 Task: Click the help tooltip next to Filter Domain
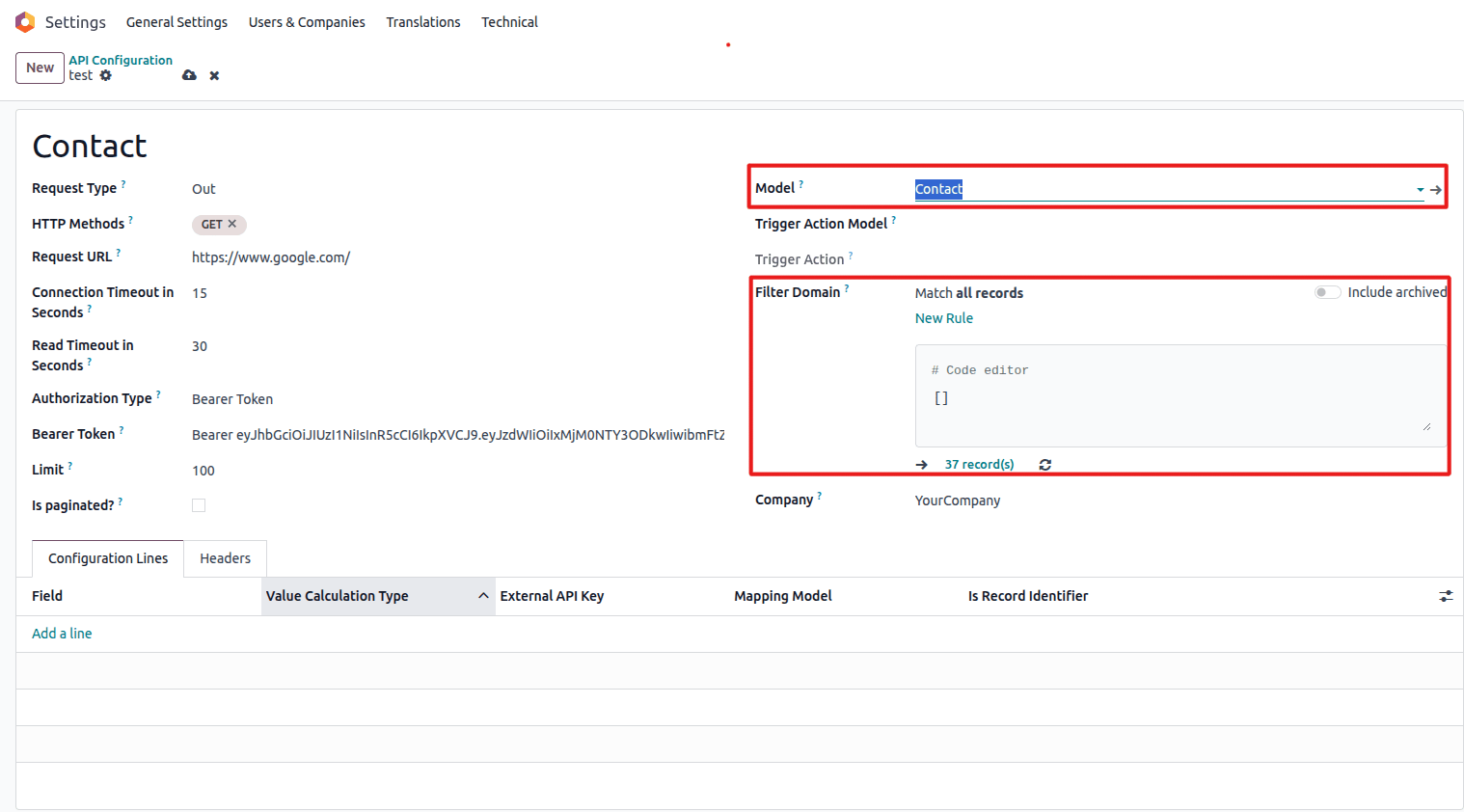click(x=847, y=288)
